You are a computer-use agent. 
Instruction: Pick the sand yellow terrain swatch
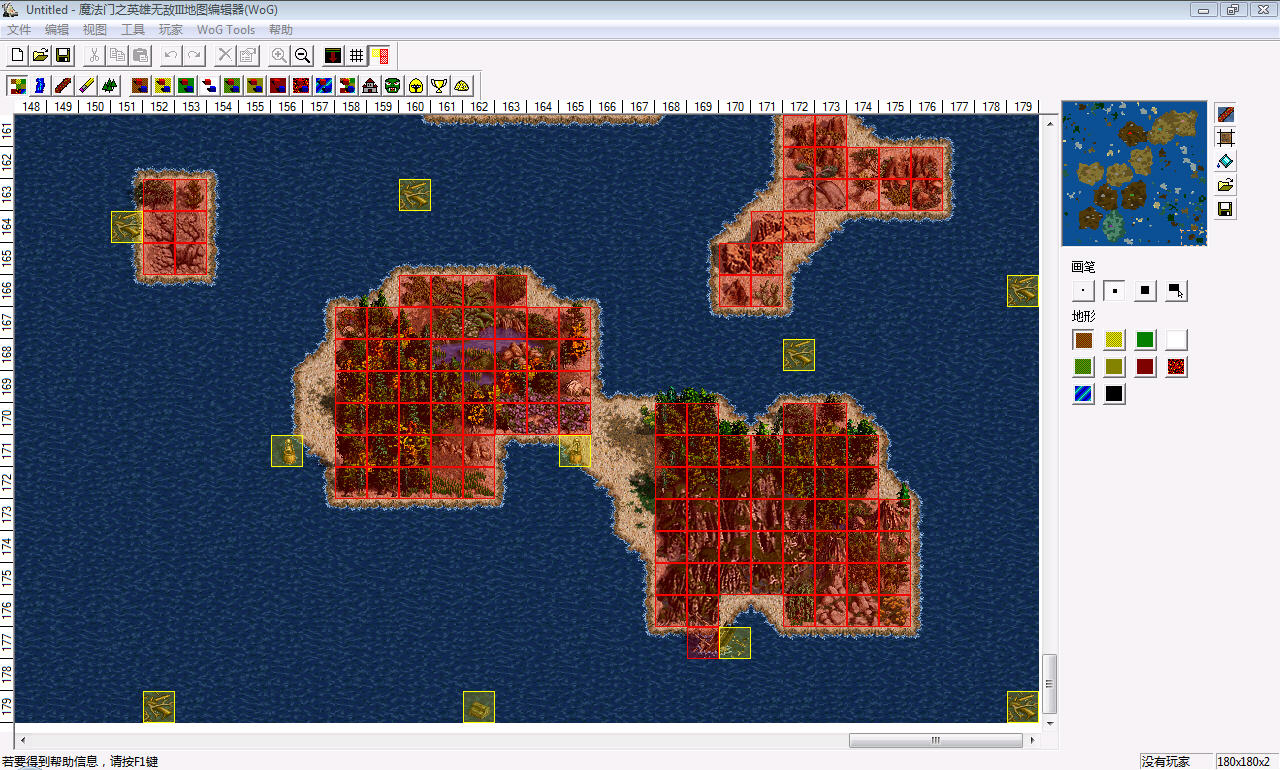(x=1114, y=340)
